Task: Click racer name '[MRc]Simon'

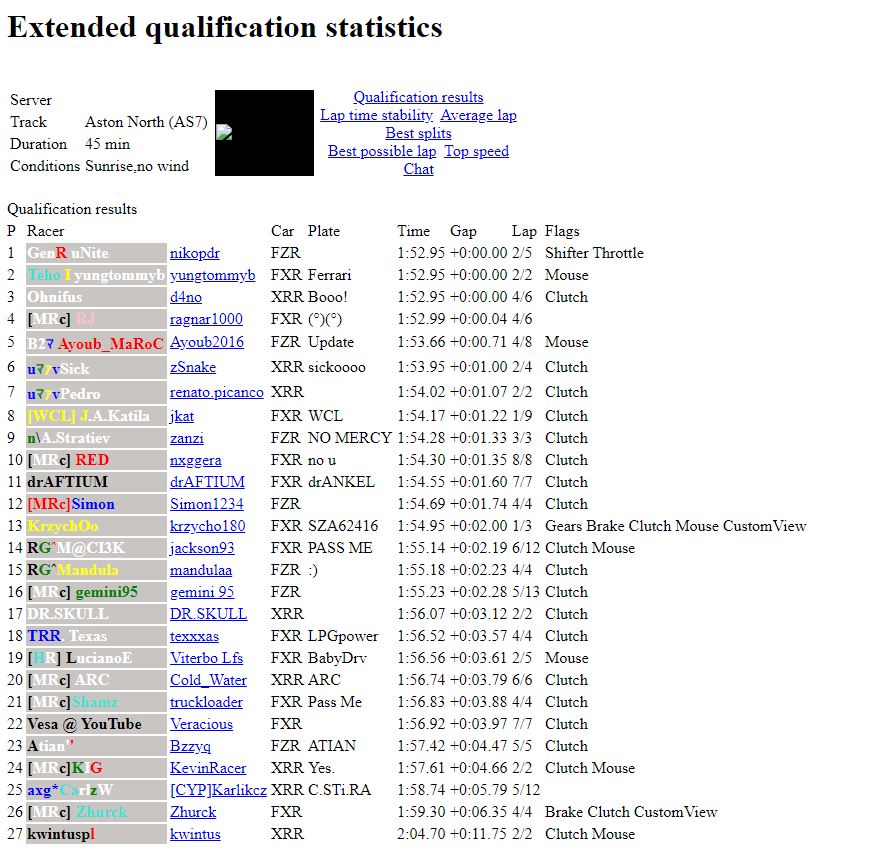Action: click(x=71, y=504)
